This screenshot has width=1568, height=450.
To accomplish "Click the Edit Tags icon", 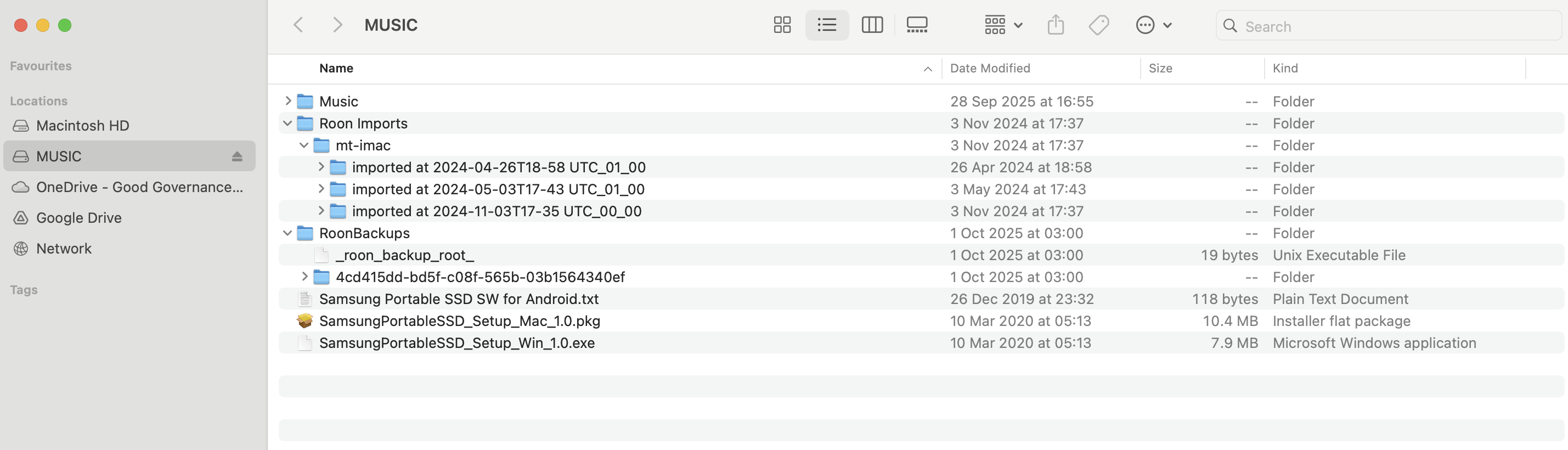I will pyautogui.click(x=1099, y=25).
